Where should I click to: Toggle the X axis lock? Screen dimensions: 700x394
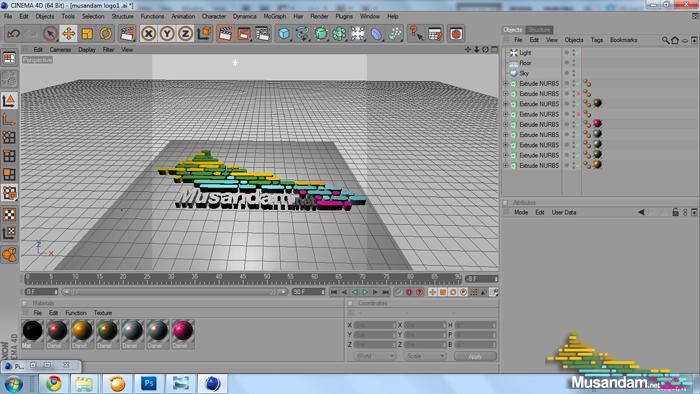tap(148, 33)
